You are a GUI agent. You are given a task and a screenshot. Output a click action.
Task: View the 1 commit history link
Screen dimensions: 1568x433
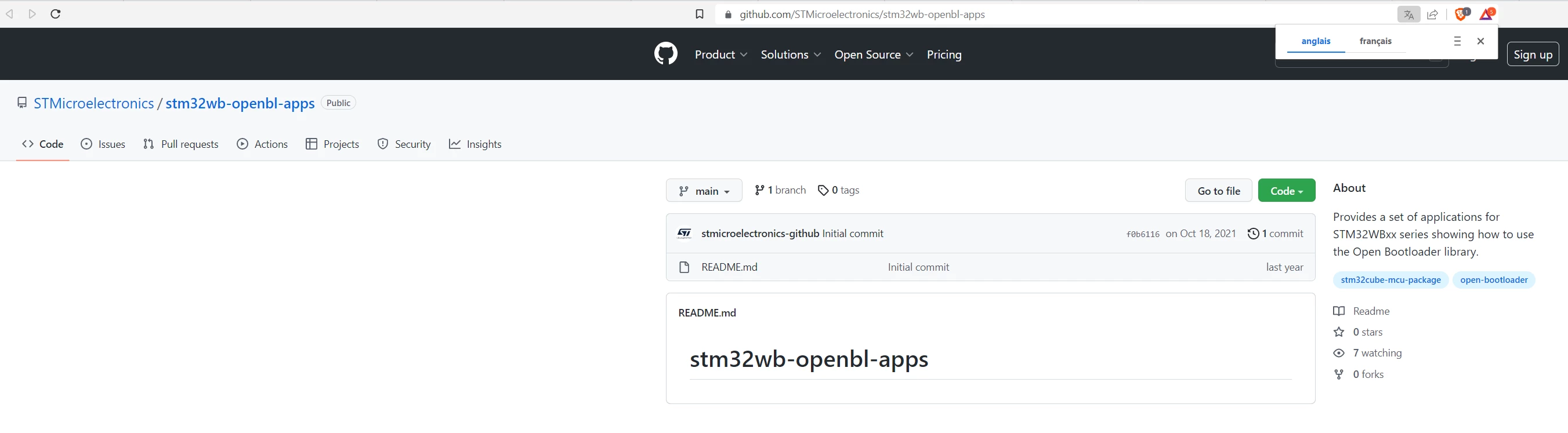click(1275, 234)
